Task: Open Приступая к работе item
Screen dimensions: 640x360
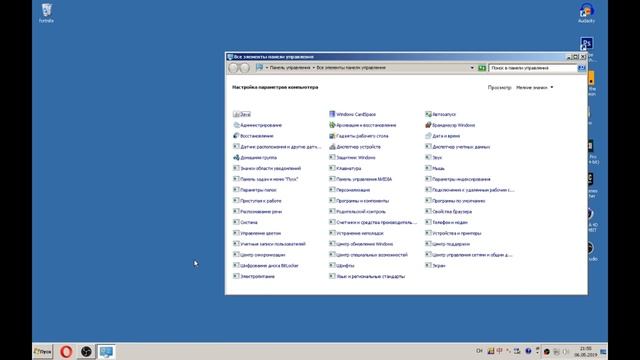Action: [258, 201]
